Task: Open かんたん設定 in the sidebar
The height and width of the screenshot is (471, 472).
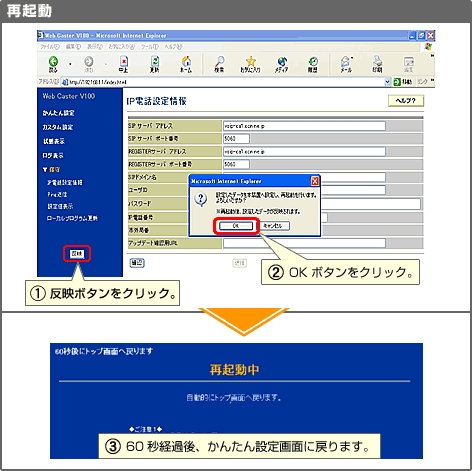Action: point(58,113)
